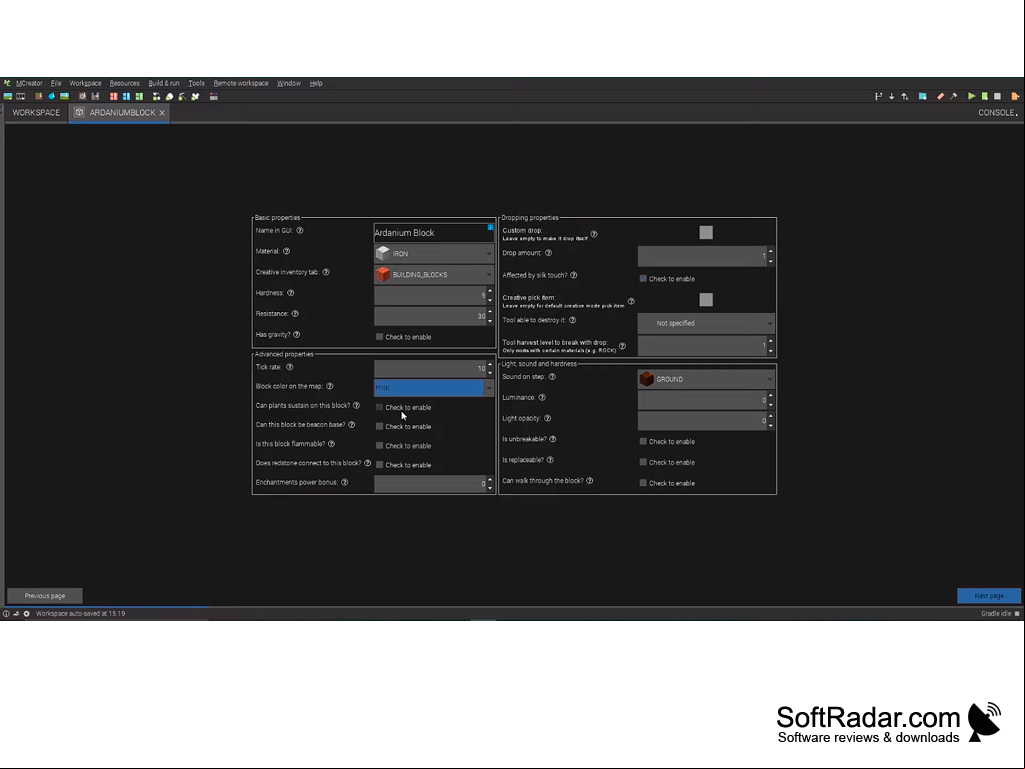
Task: Enable Affected by silk touch checkbox
Action: (x=643, y=279)
